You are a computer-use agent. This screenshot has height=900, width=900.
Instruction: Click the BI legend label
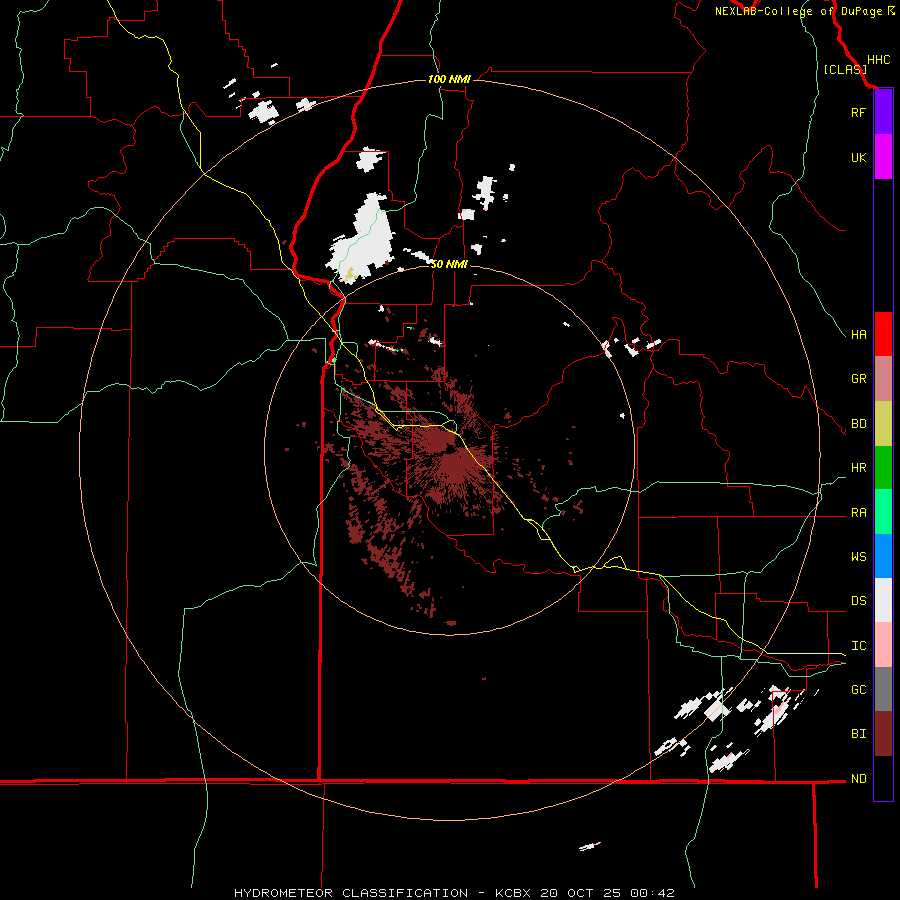(858, 734)
